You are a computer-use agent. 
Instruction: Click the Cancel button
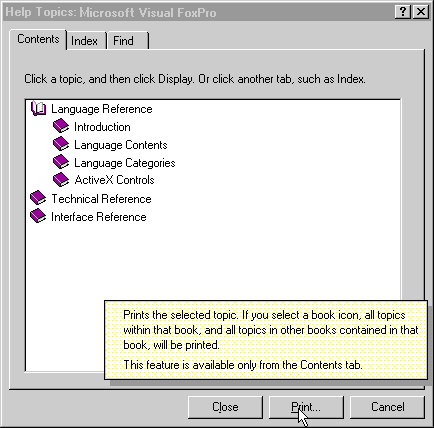tap(388, 407)
